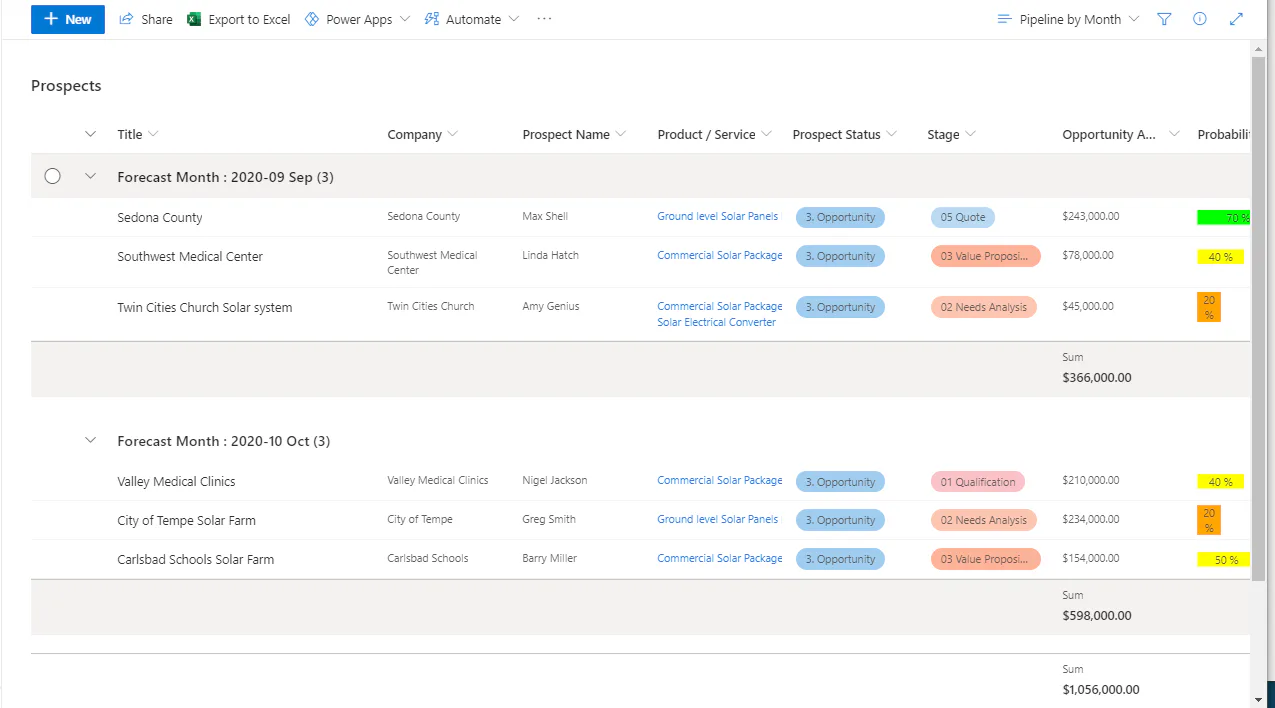Click the Power Apps diamond icon

311,19
